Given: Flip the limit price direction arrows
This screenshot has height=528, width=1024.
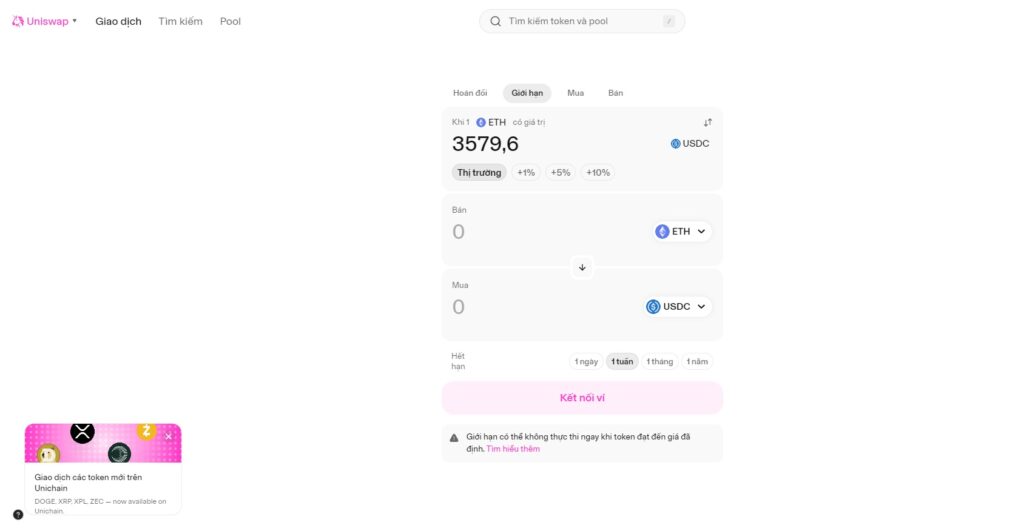Looking at the screenshot, I should tap(707, 122).
